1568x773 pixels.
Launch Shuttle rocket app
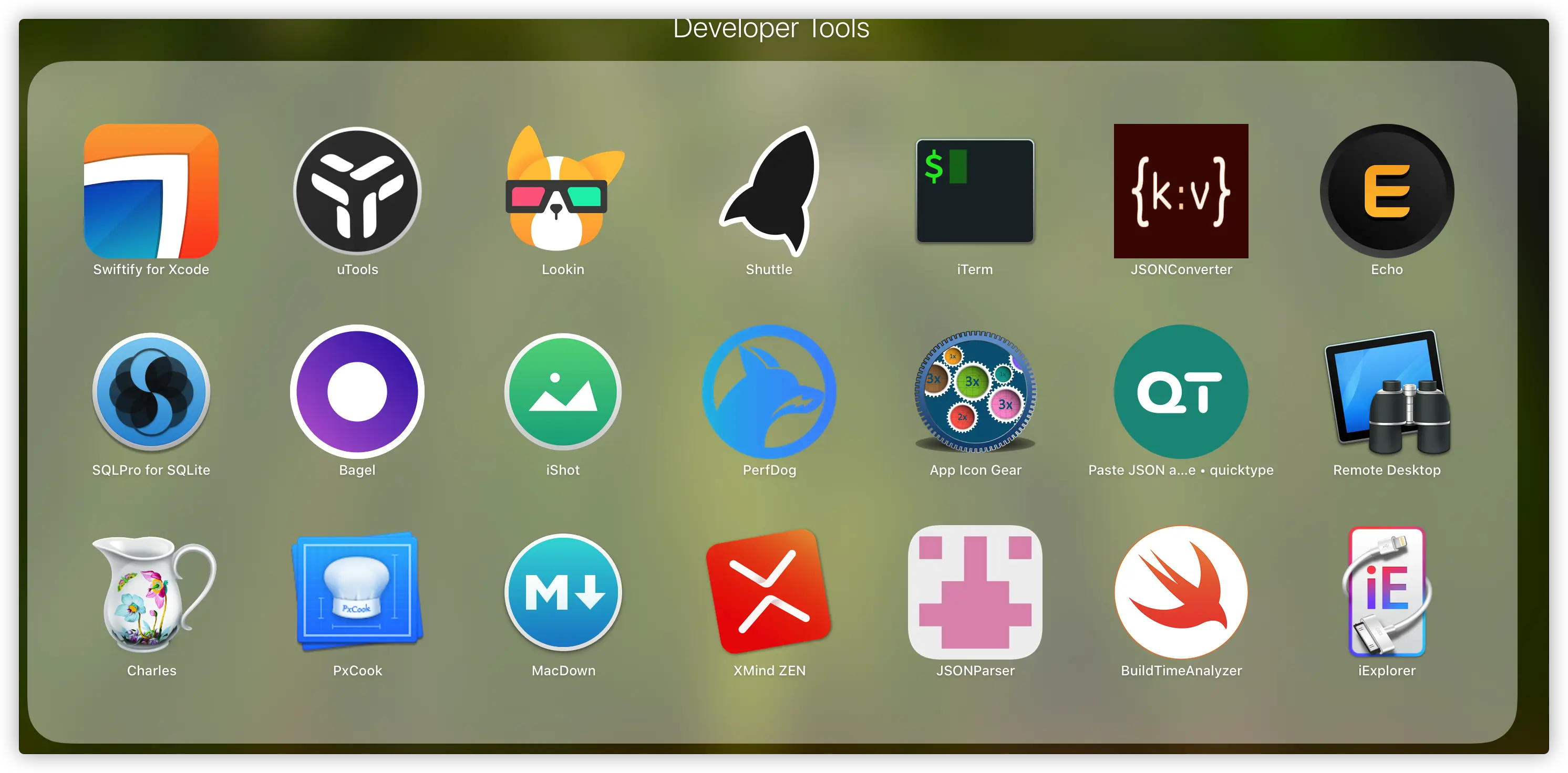769,191
